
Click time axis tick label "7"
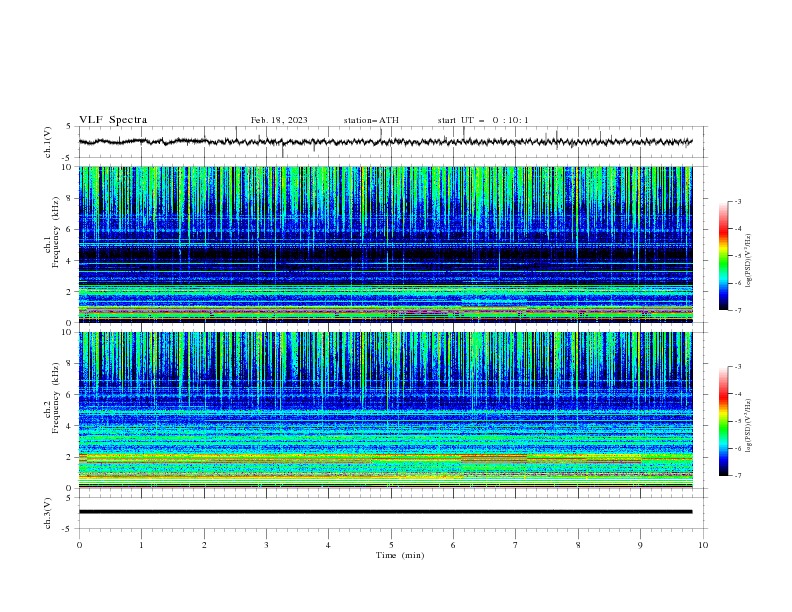tap(516, 545)
